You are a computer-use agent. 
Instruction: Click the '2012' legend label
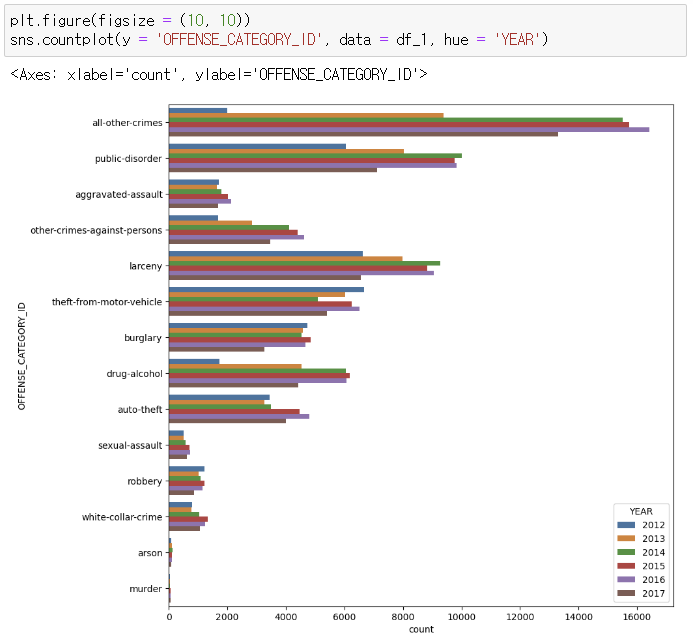653,525
